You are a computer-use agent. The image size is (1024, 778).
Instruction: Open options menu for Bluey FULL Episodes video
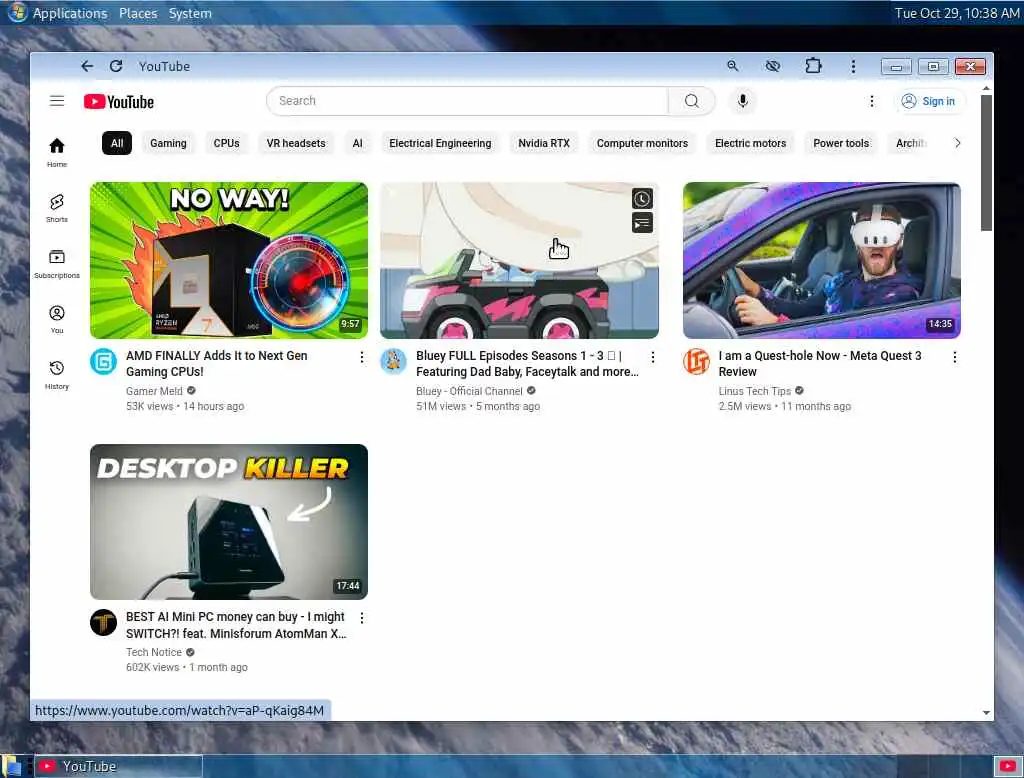click(652, 357)
